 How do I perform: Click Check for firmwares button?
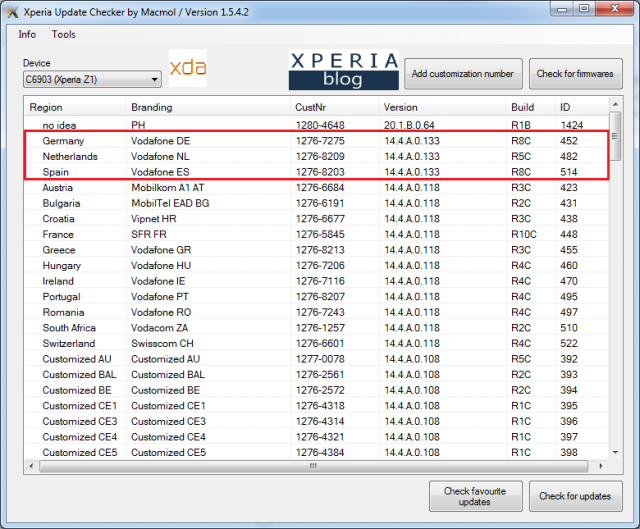tap(576, 74)
